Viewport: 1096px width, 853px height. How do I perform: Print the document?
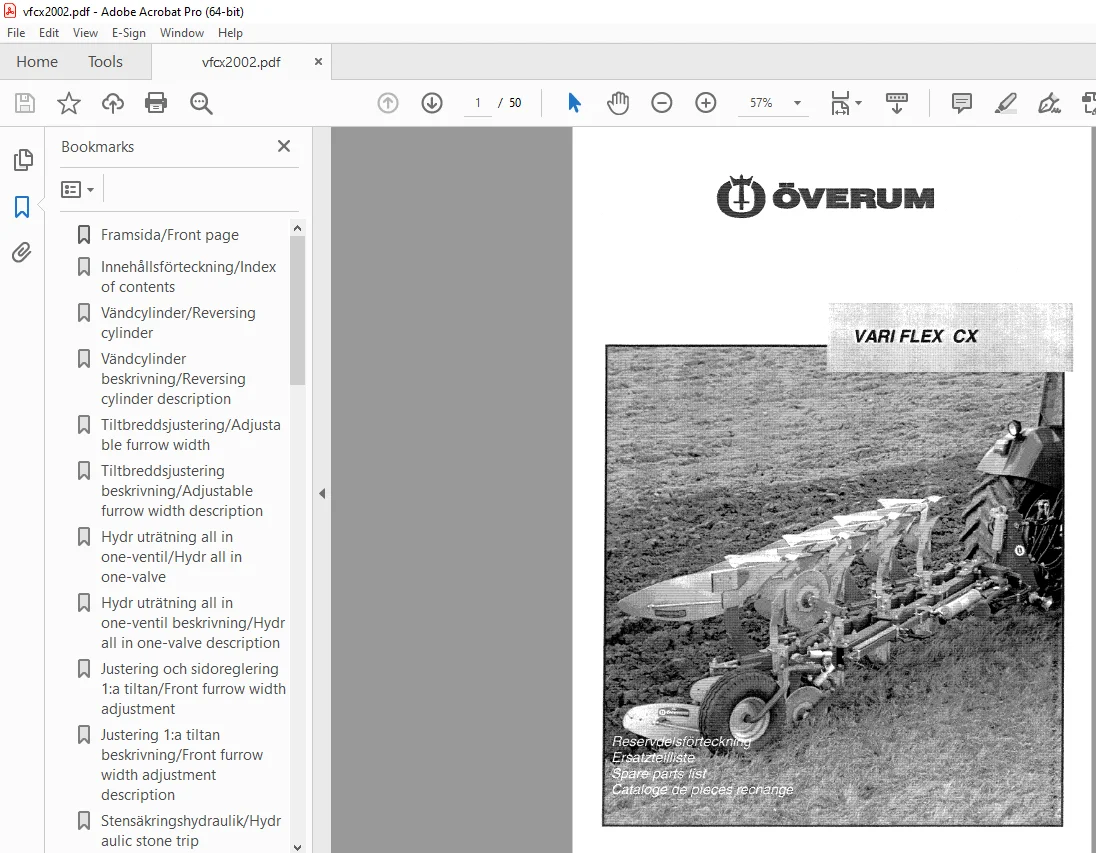tap(156, 103)
